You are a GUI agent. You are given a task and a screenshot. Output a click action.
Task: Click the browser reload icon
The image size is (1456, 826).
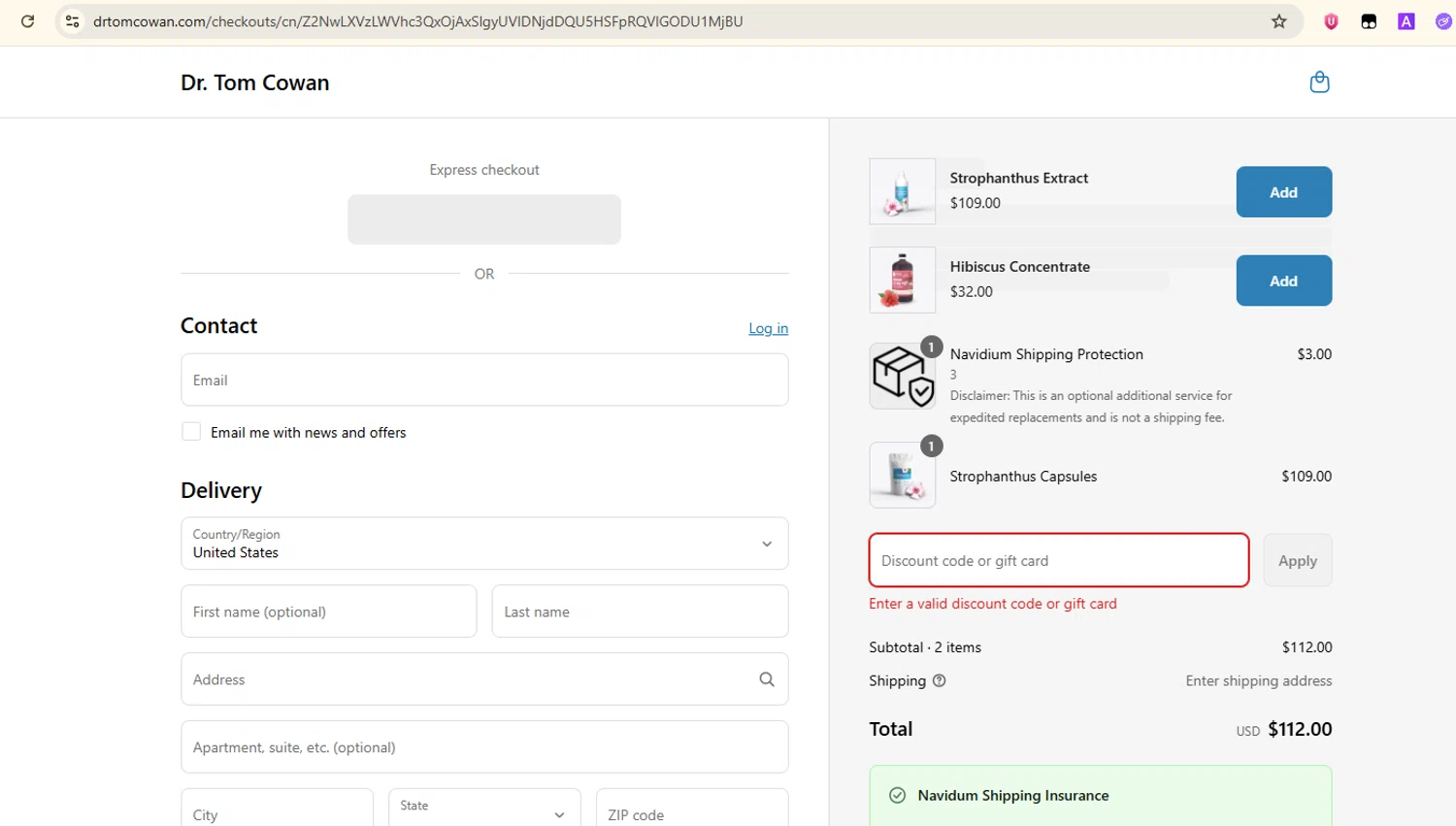27,21
